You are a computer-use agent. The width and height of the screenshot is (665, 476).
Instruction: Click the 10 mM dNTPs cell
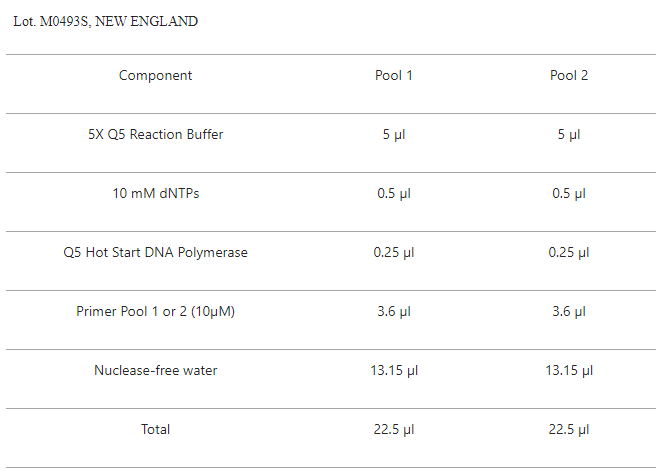tap(155, 193)
